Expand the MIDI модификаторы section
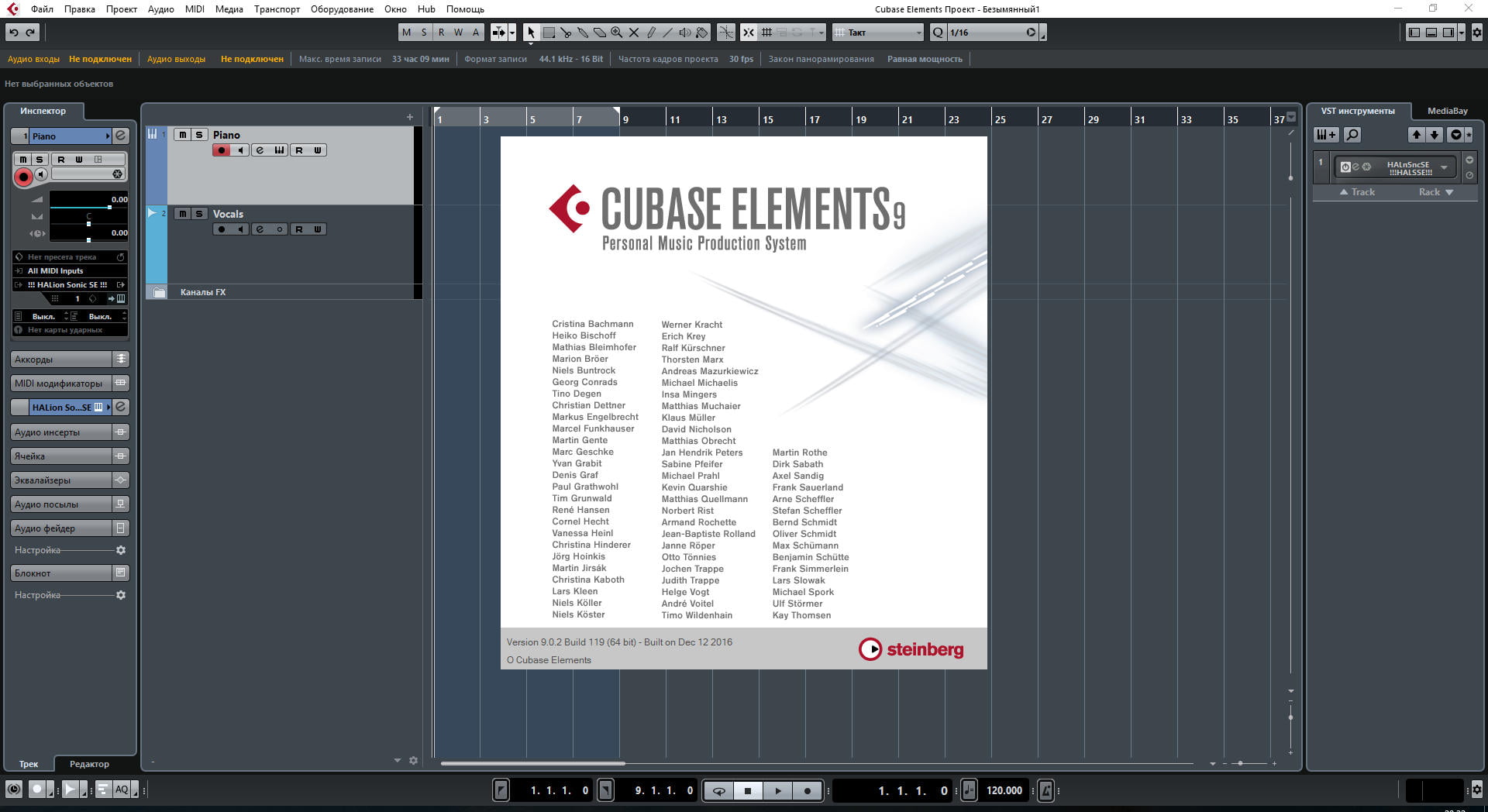The height and width of the screenshot is (812, 1488). 61,384
